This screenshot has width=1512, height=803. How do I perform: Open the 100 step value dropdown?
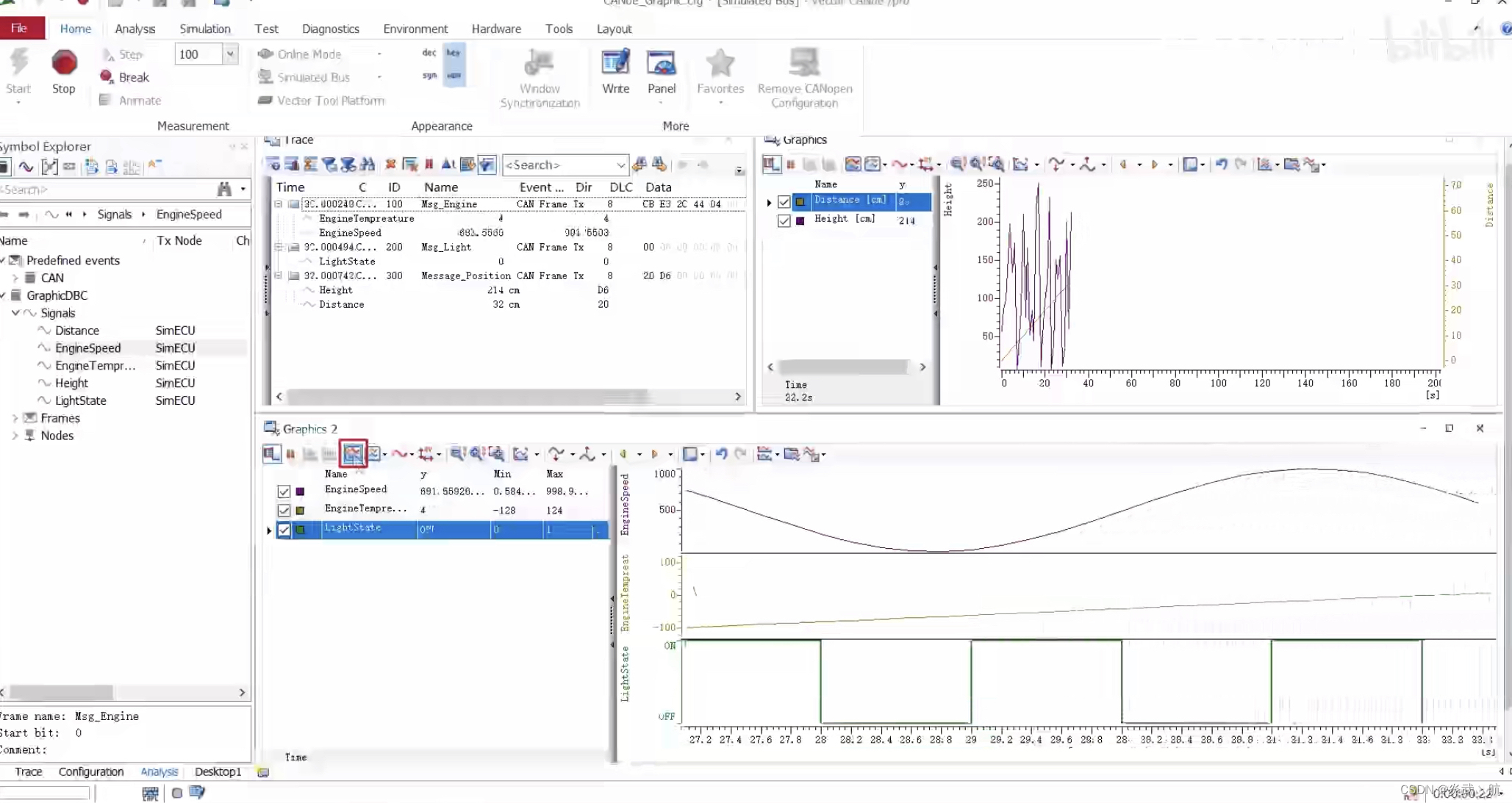(x=230, y=54)
